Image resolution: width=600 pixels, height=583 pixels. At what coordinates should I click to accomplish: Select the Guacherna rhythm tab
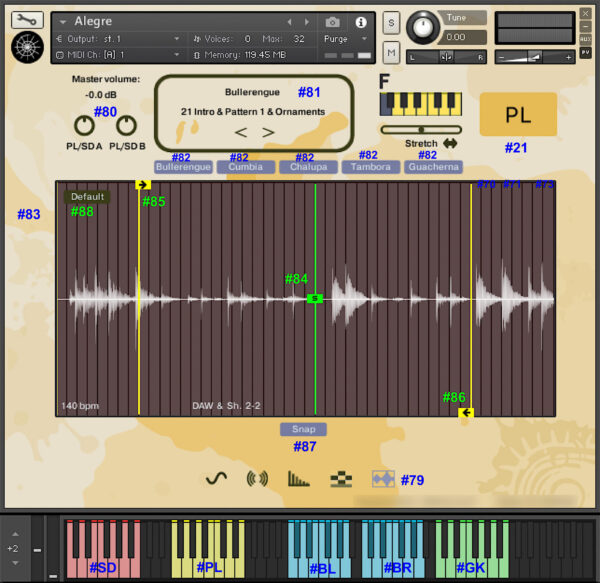[434, 167]
